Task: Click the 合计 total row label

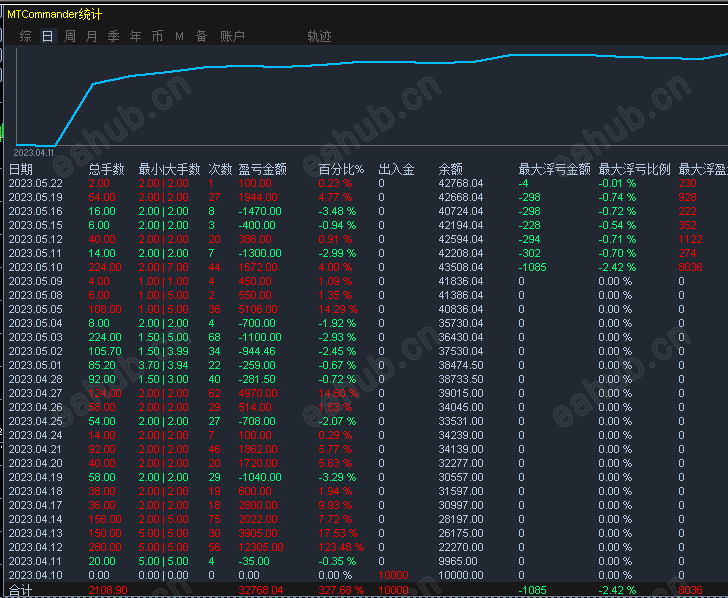Action: point(20,591)
